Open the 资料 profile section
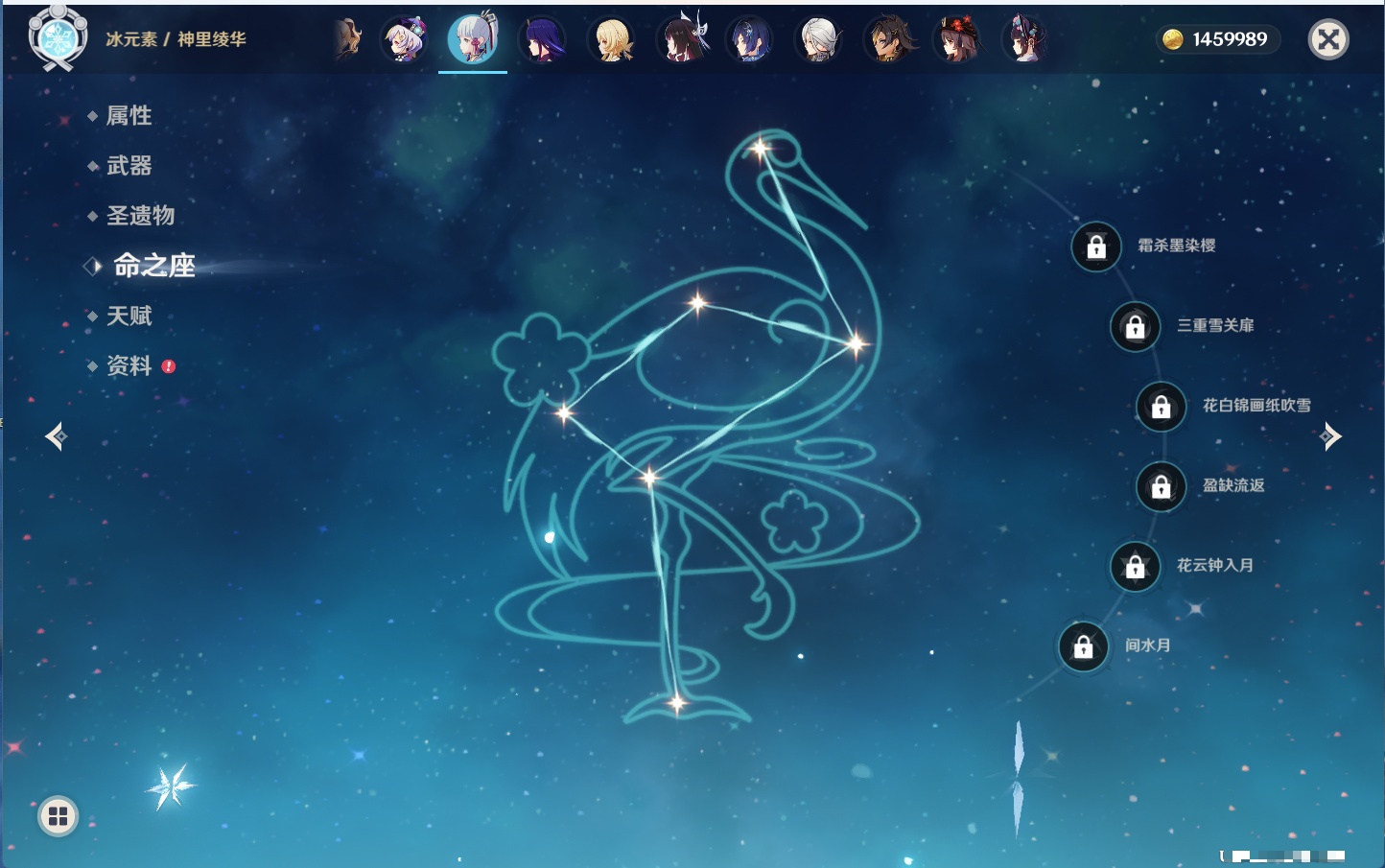Viewport: 1385px width, 868px height. [x=129, y=365]
